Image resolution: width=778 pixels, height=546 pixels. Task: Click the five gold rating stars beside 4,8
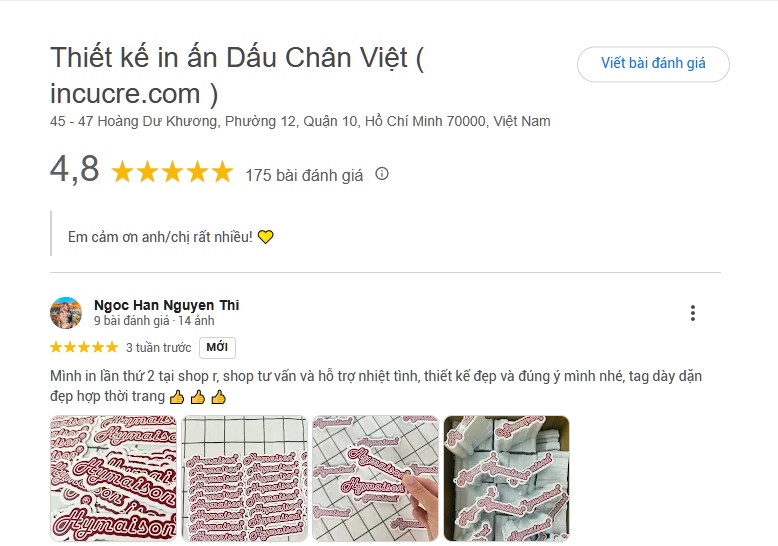click(172, 172)
